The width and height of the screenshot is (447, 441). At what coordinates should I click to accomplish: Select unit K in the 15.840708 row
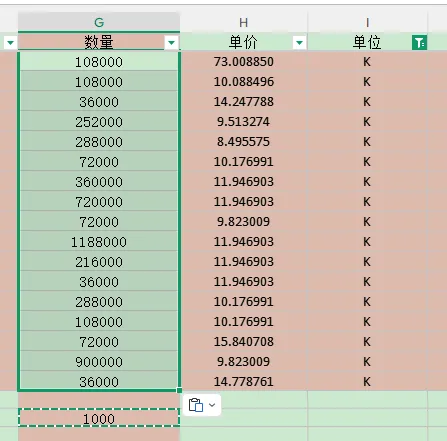pyautogui.click(x=367, y=342)
